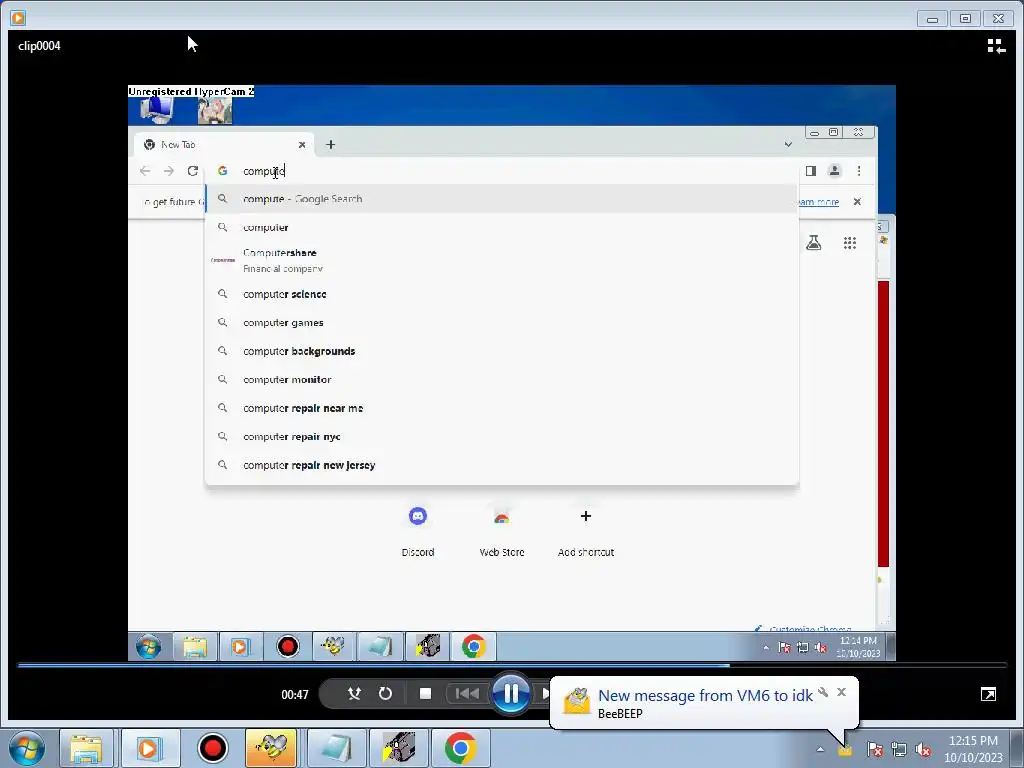The image size is (1024, 768).
Task: Select the computer repair nyc suggestion
Action: tap(502, 437)
